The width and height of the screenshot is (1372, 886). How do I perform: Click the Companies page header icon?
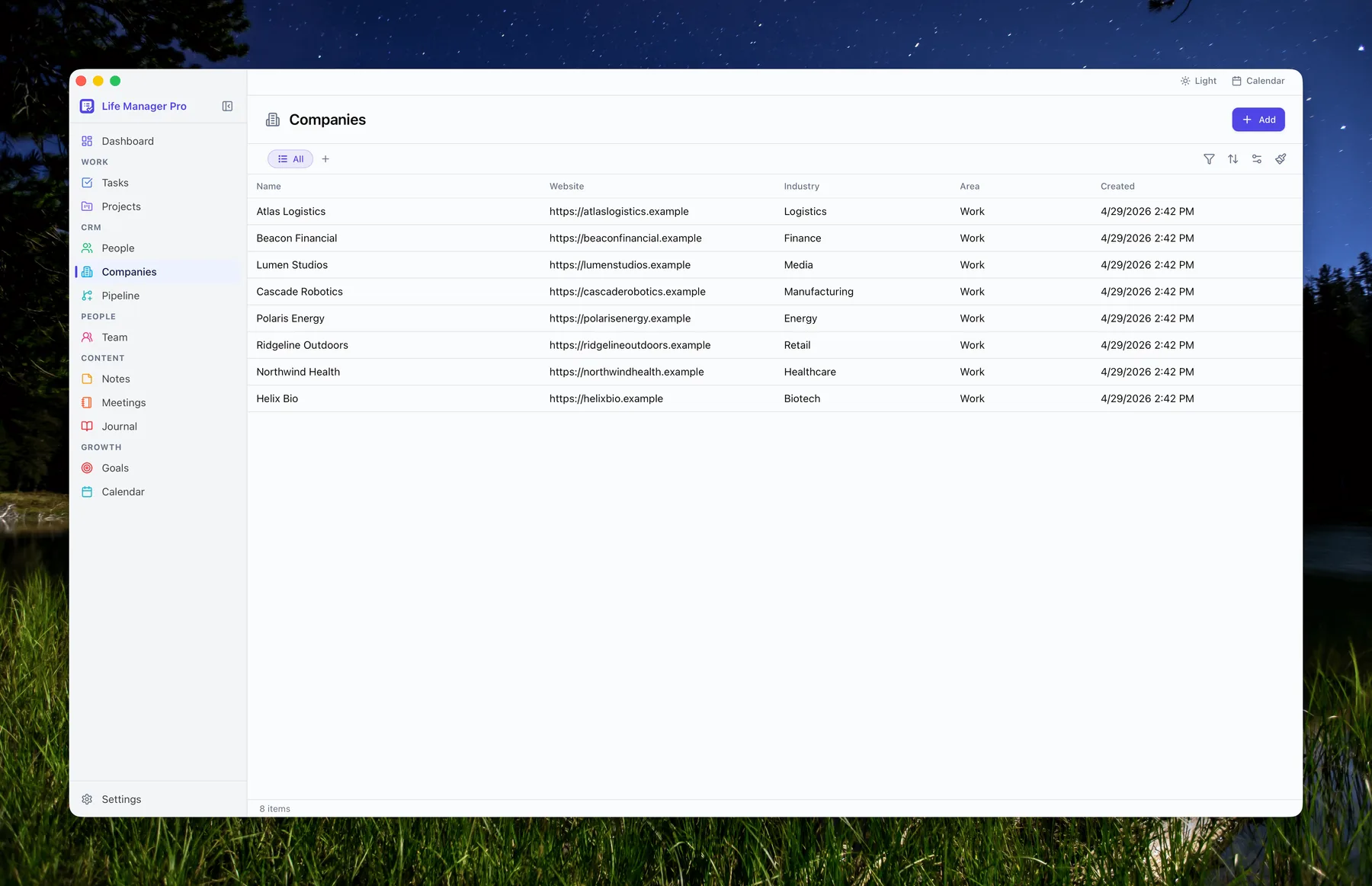273,120
